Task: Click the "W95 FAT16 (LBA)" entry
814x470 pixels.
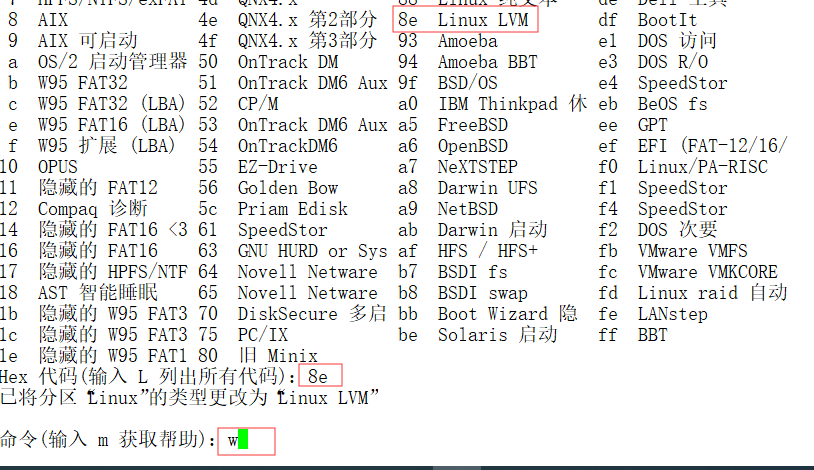Action: tap(111, 125)
